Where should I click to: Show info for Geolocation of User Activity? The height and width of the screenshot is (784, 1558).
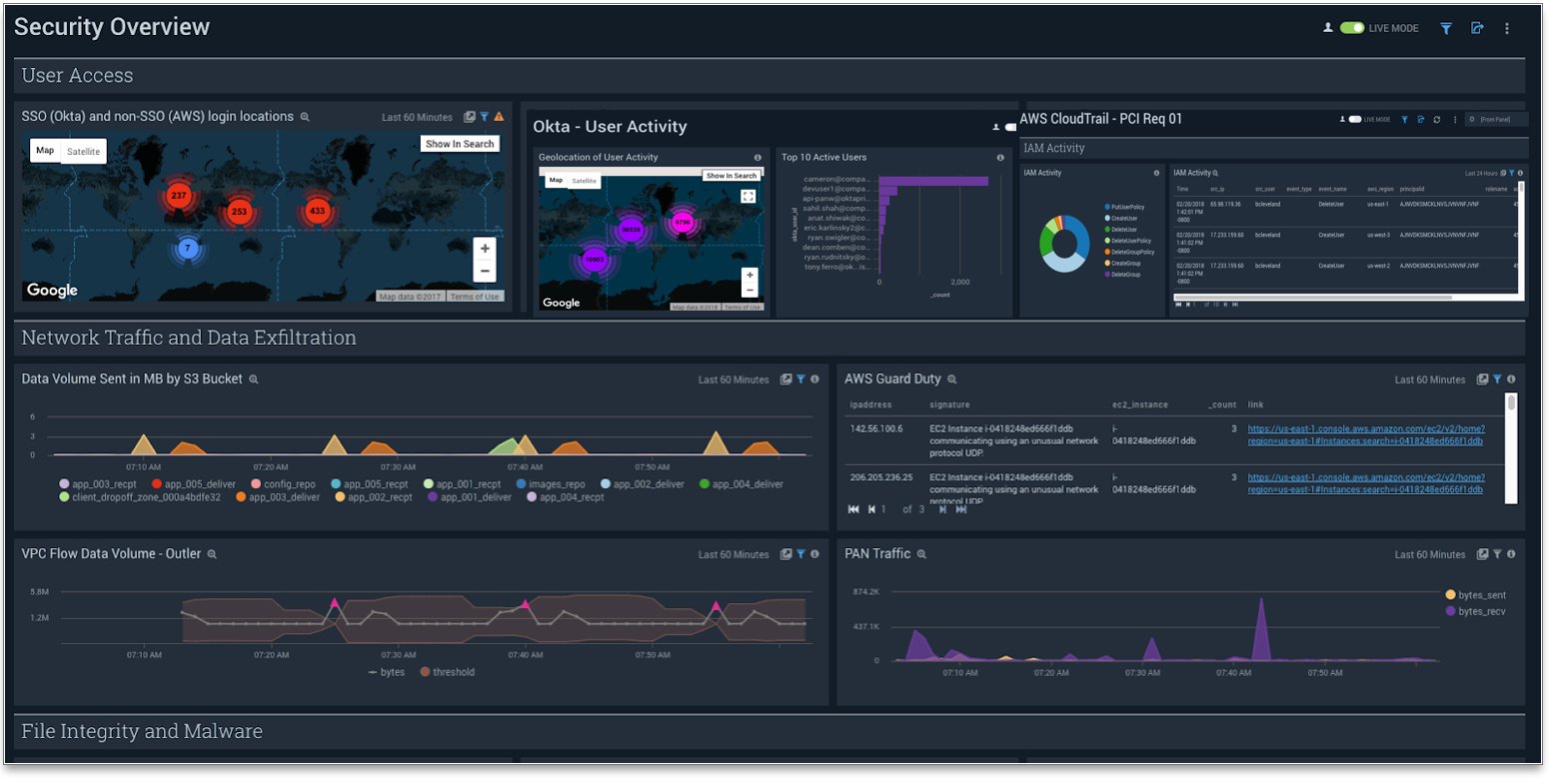click(758, 158)
